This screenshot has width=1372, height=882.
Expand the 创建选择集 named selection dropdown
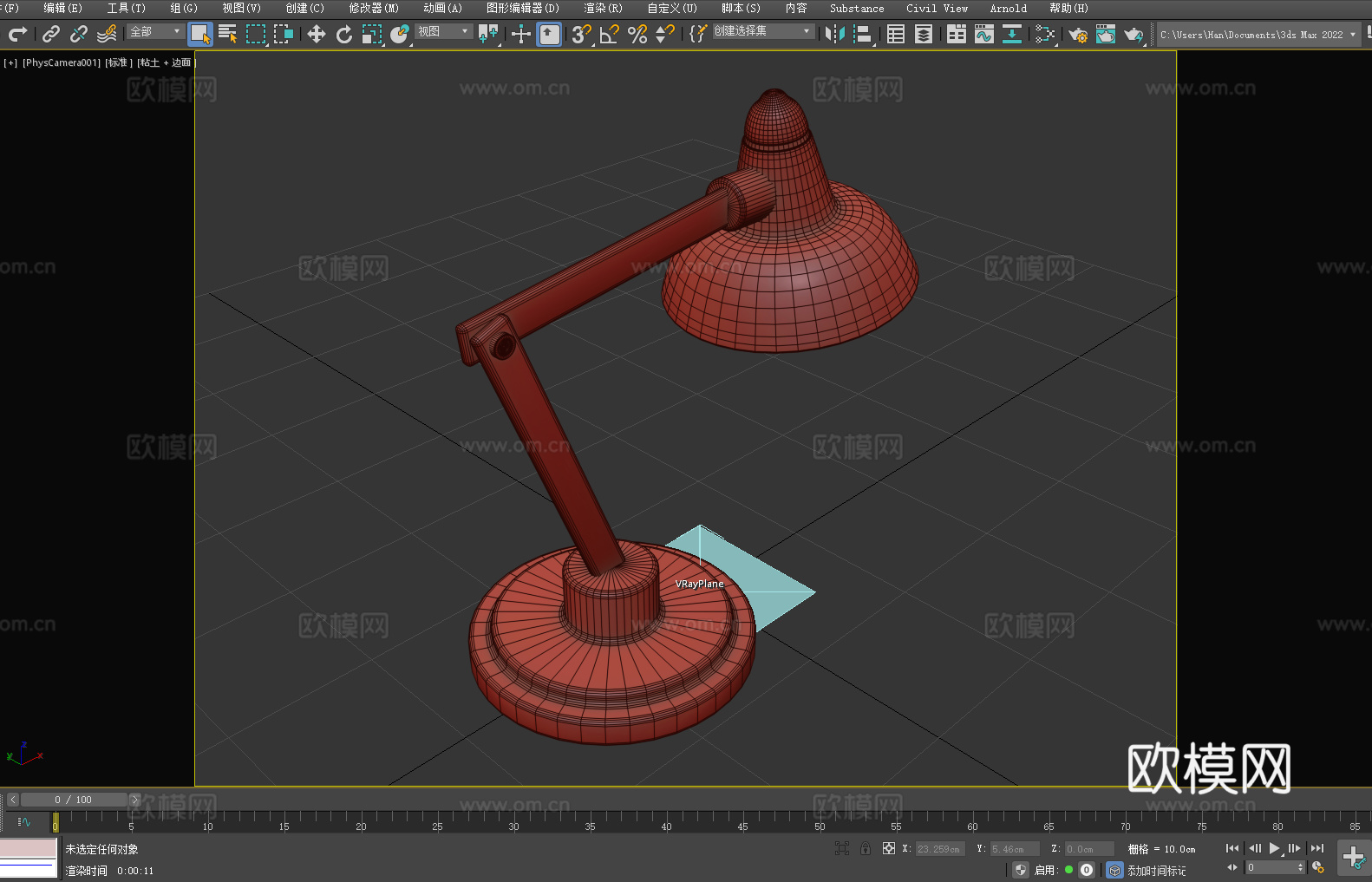pyautogui.click(x=762, y=31)
